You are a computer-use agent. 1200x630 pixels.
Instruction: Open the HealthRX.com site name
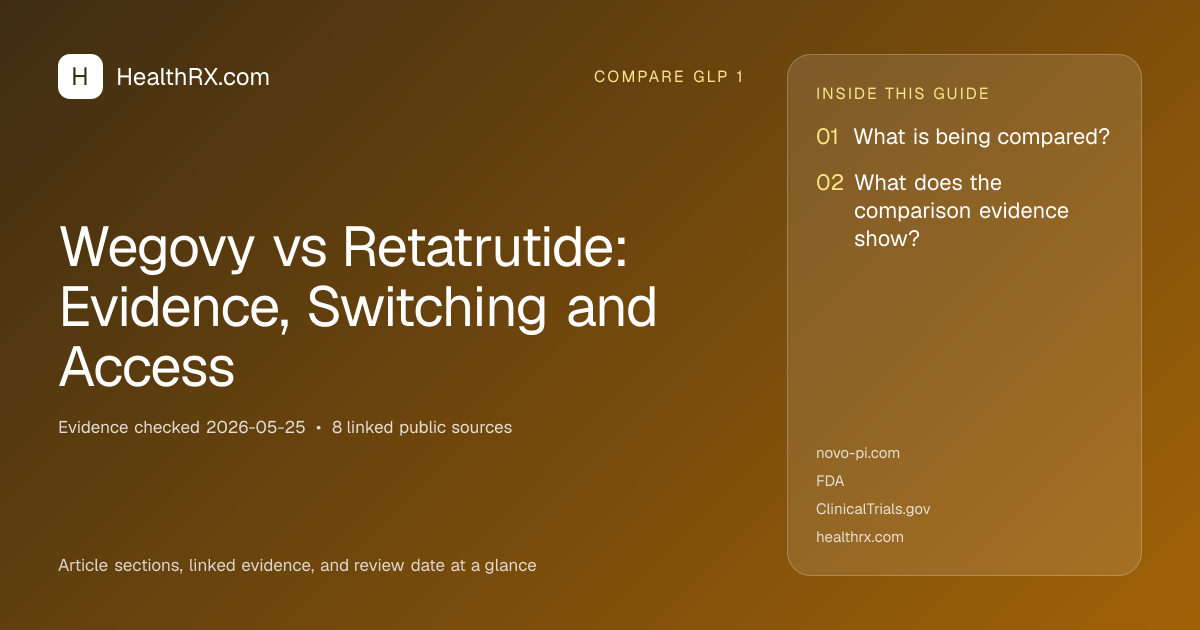[193, 77]
